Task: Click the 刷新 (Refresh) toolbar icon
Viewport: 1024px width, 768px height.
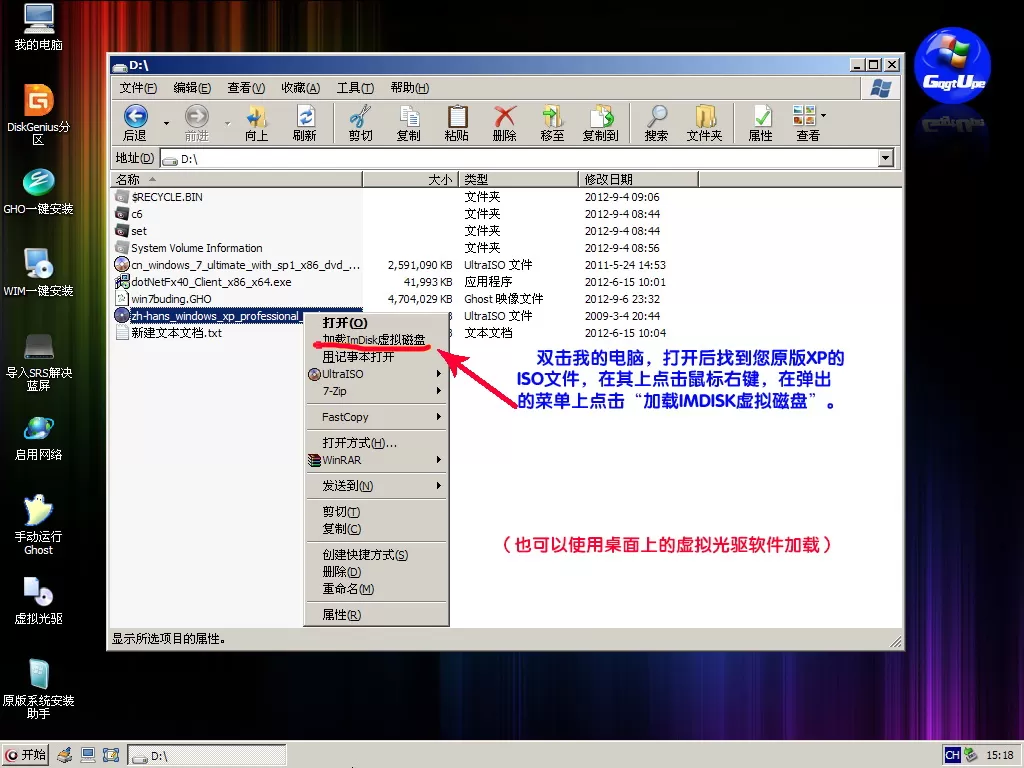Action: 305,123
